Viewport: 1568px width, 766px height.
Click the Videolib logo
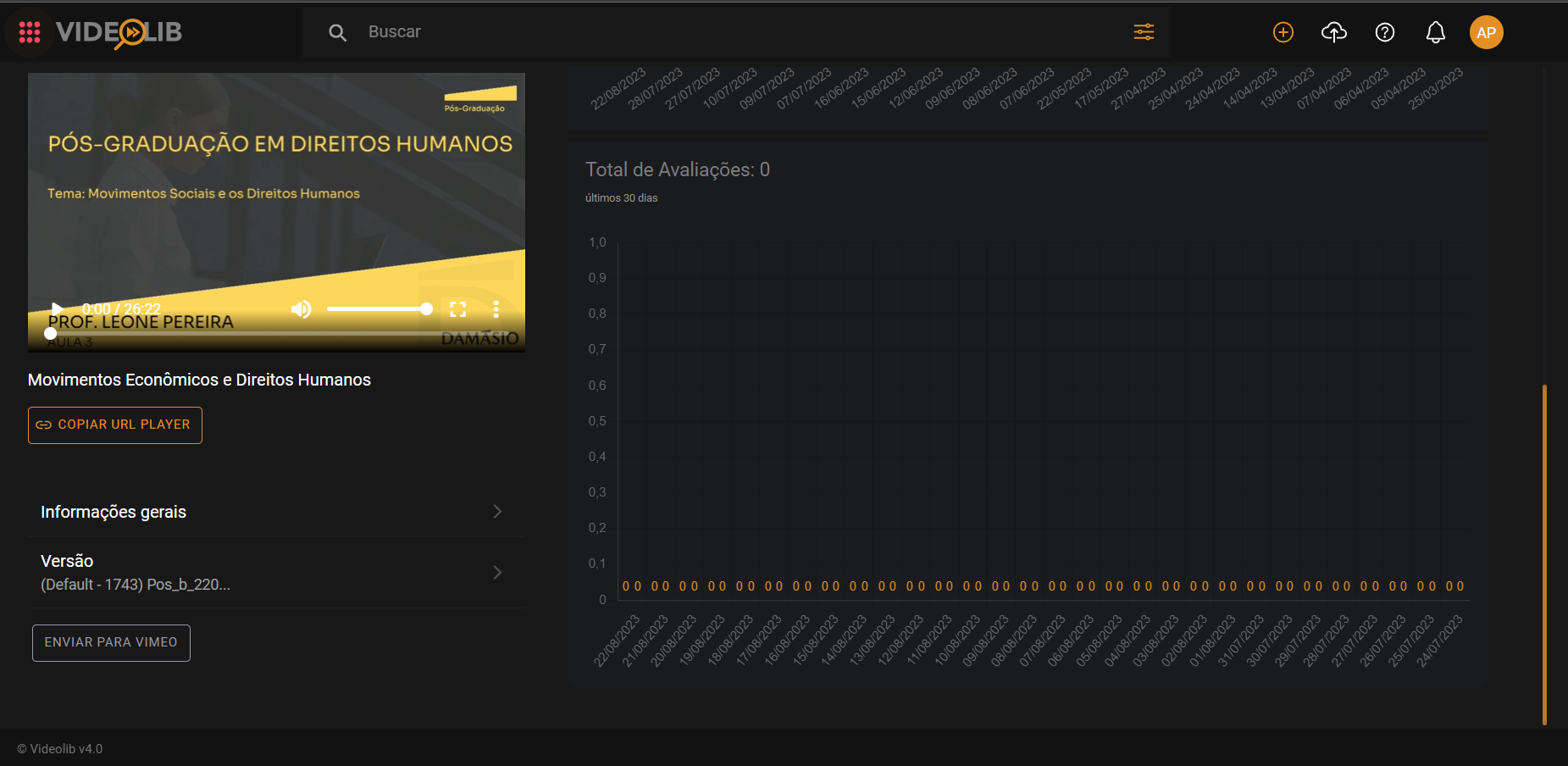click(119, 32)
